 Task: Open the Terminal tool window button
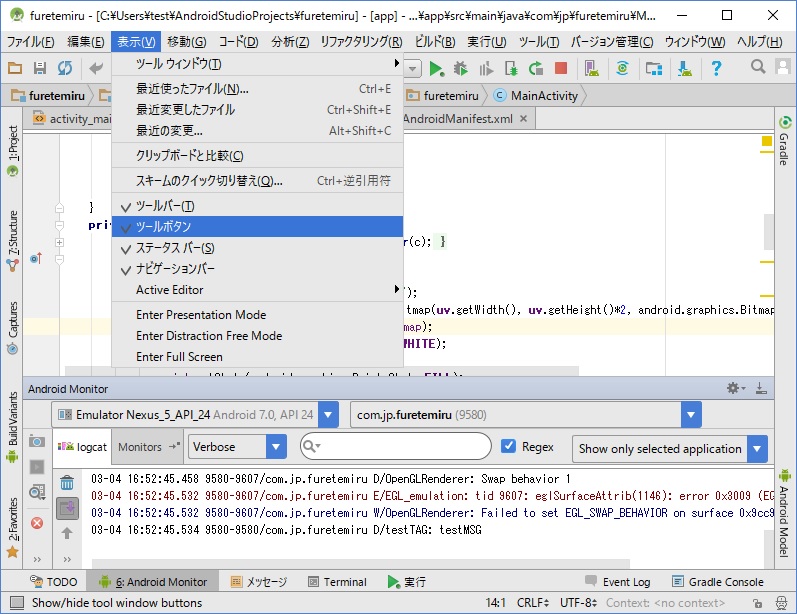(x=337, y=582)
